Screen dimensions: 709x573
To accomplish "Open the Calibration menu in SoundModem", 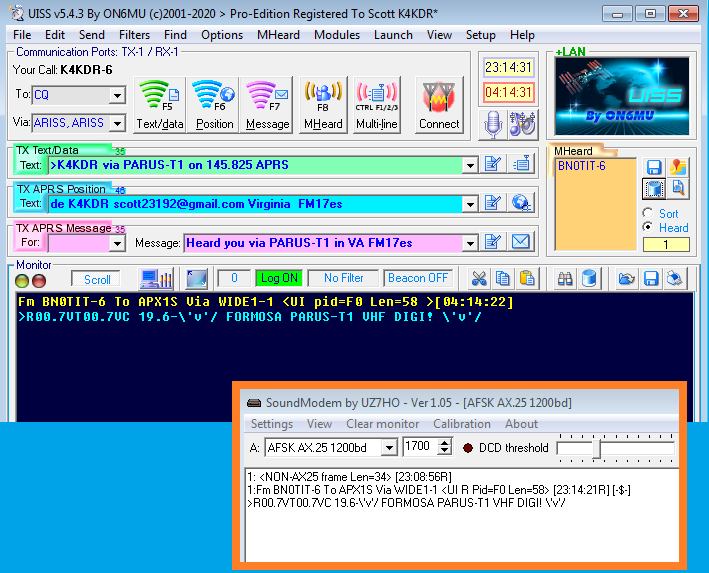I will (462, 424).
